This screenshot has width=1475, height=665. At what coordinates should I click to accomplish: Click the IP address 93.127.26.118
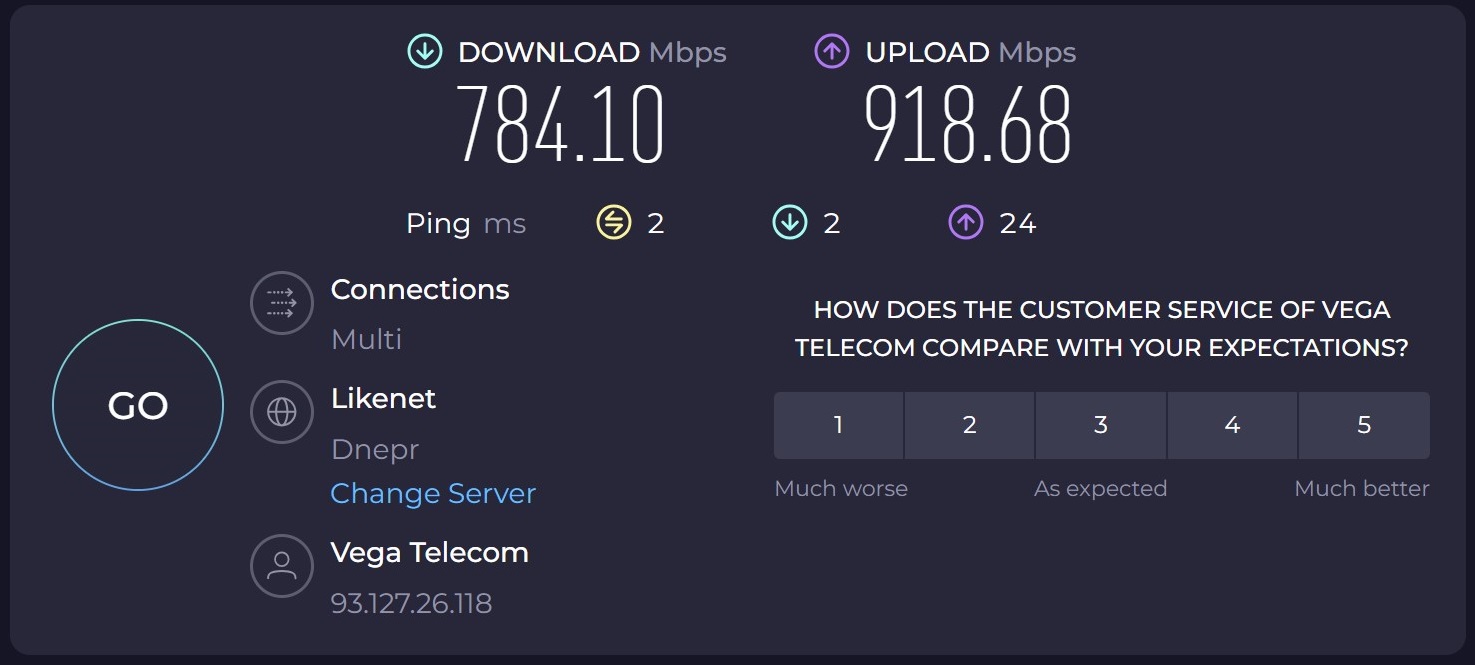[411, 603]
